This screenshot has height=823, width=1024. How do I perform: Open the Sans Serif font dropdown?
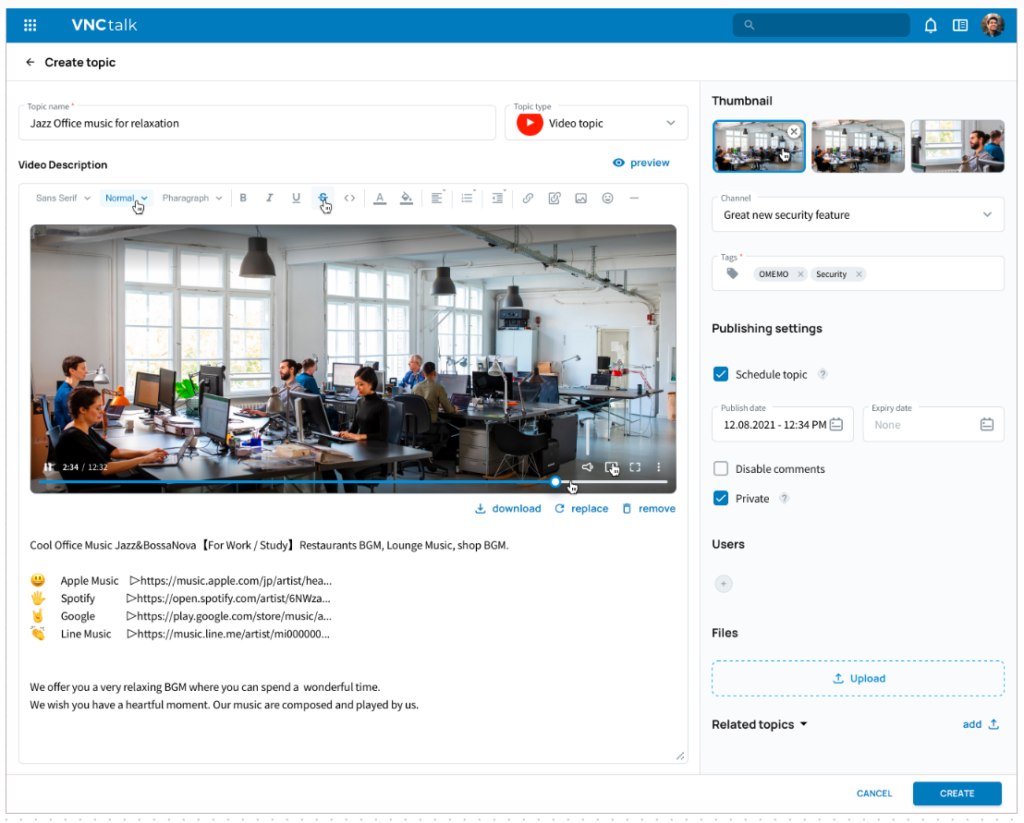[63, 198]
